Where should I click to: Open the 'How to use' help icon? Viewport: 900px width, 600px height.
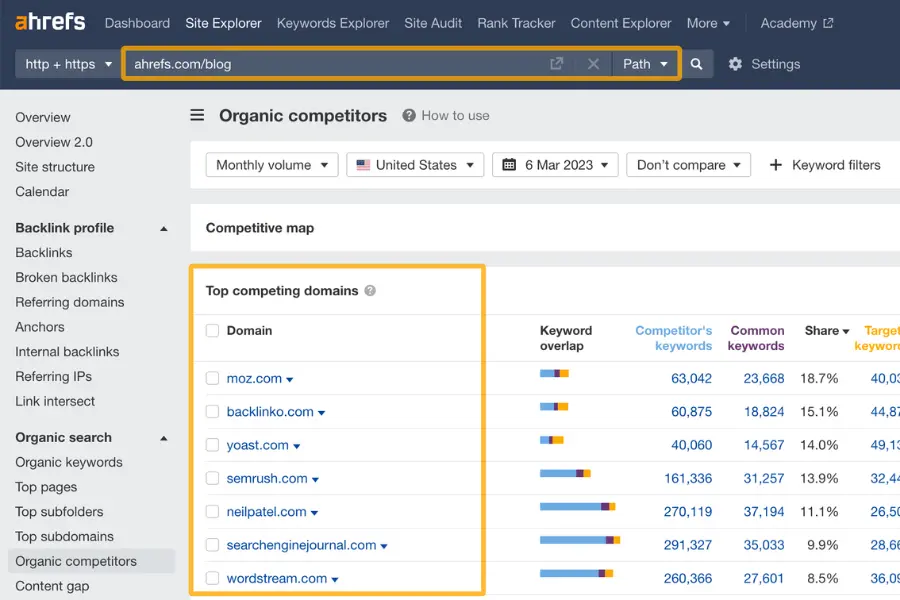tap(407, 115)
